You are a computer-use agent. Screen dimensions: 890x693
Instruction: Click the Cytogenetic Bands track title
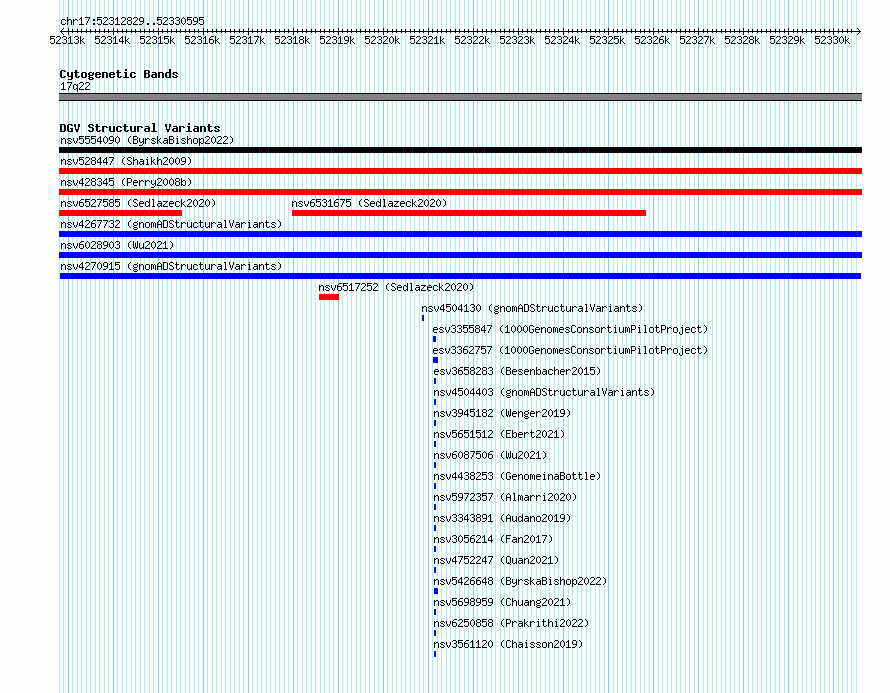pos(119,74)
